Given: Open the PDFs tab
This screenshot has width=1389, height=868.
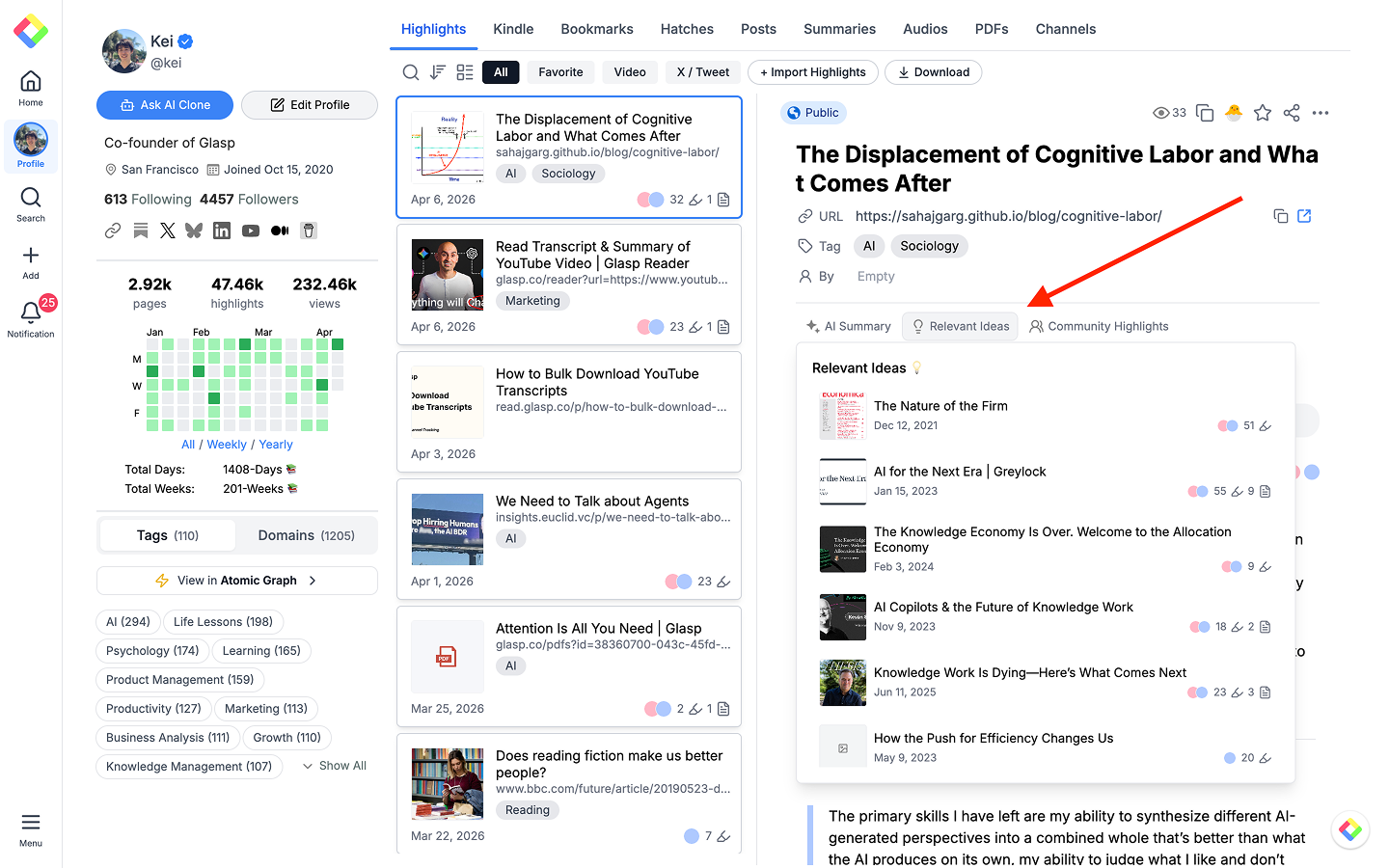Looking at the screenshot, I should click(992, 29).
